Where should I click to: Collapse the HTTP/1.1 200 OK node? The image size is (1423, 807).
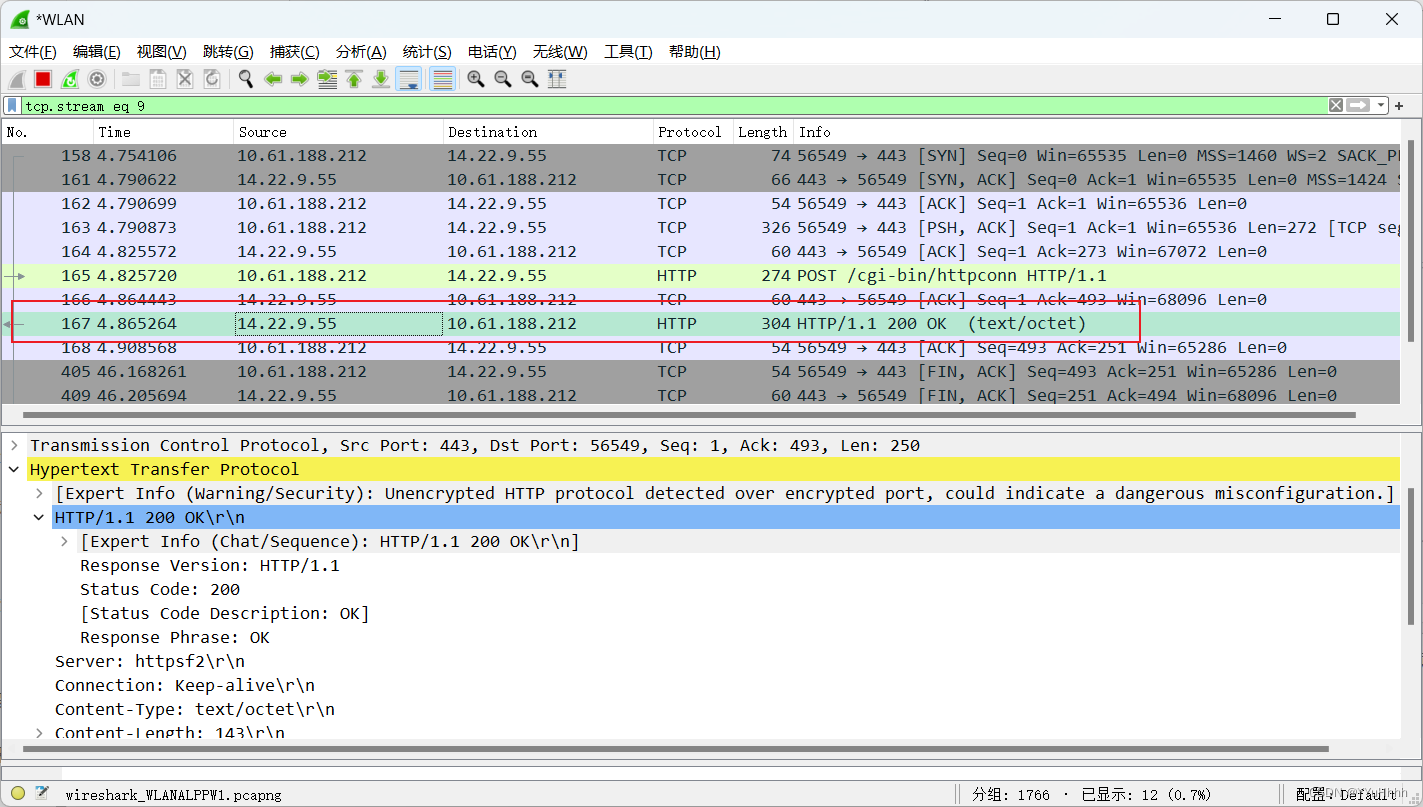pos(39,517)
